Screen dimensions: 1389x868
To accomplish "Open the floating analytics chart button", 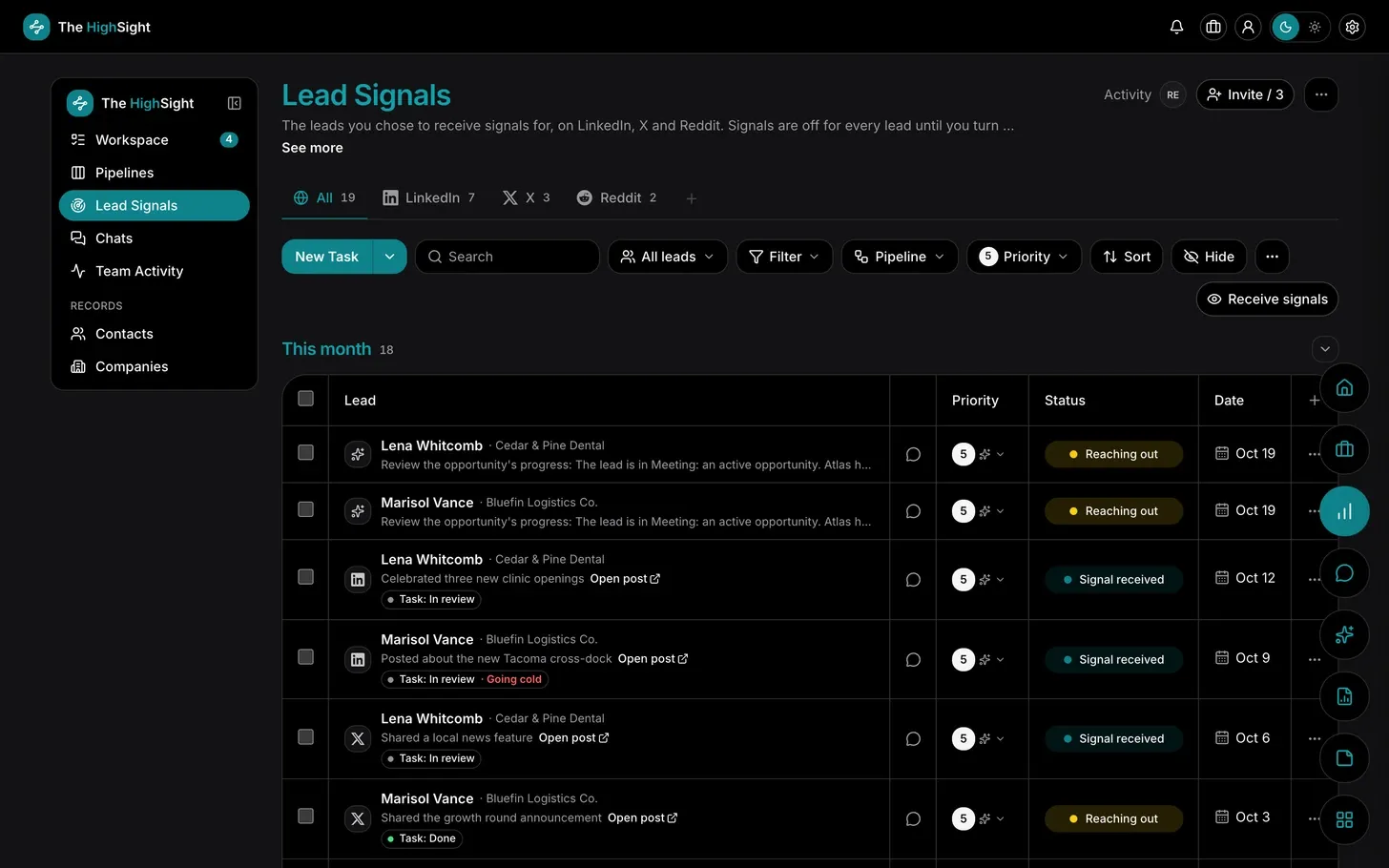I will coord(1344,511).
